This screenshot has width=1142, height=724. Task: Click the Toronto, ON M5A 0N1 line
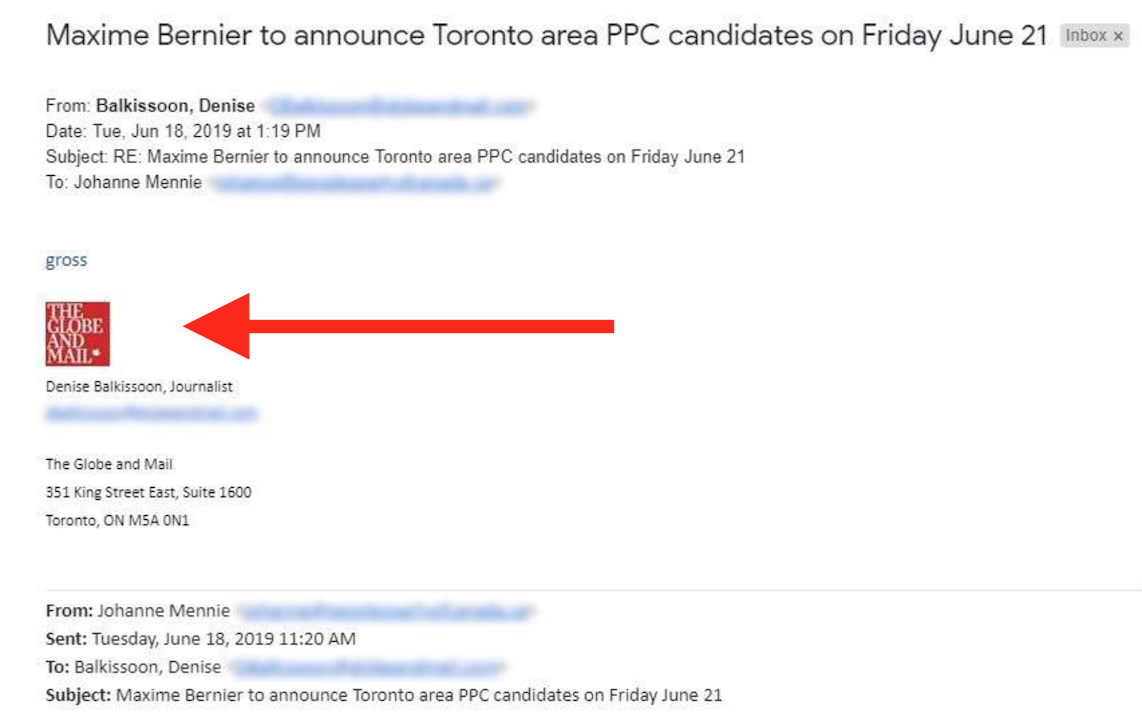point(117,520)
